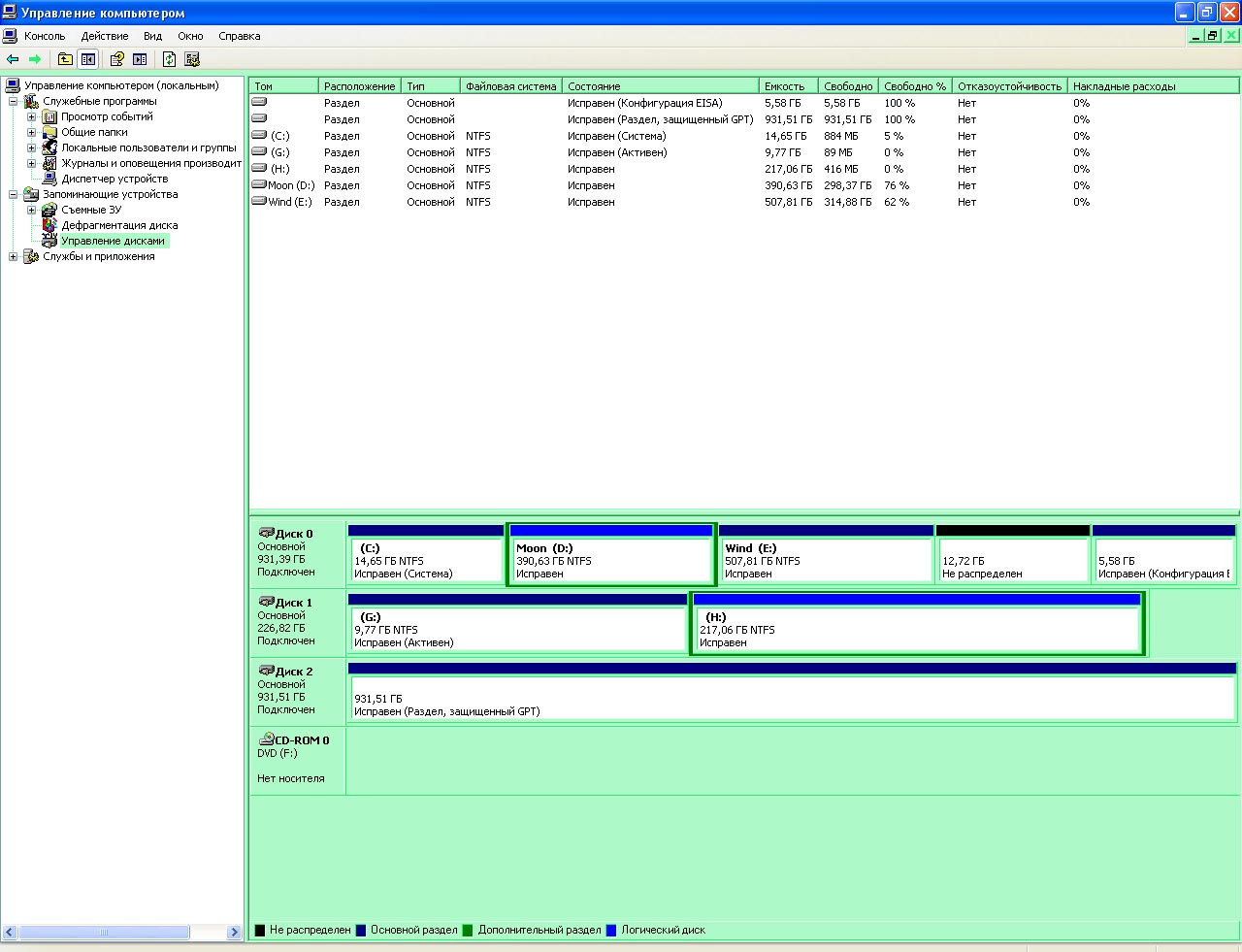Click the Up one level folder icon
The width and height of the screenshot is (1242, 952).
pyautogui.click(x=65, y=59)
